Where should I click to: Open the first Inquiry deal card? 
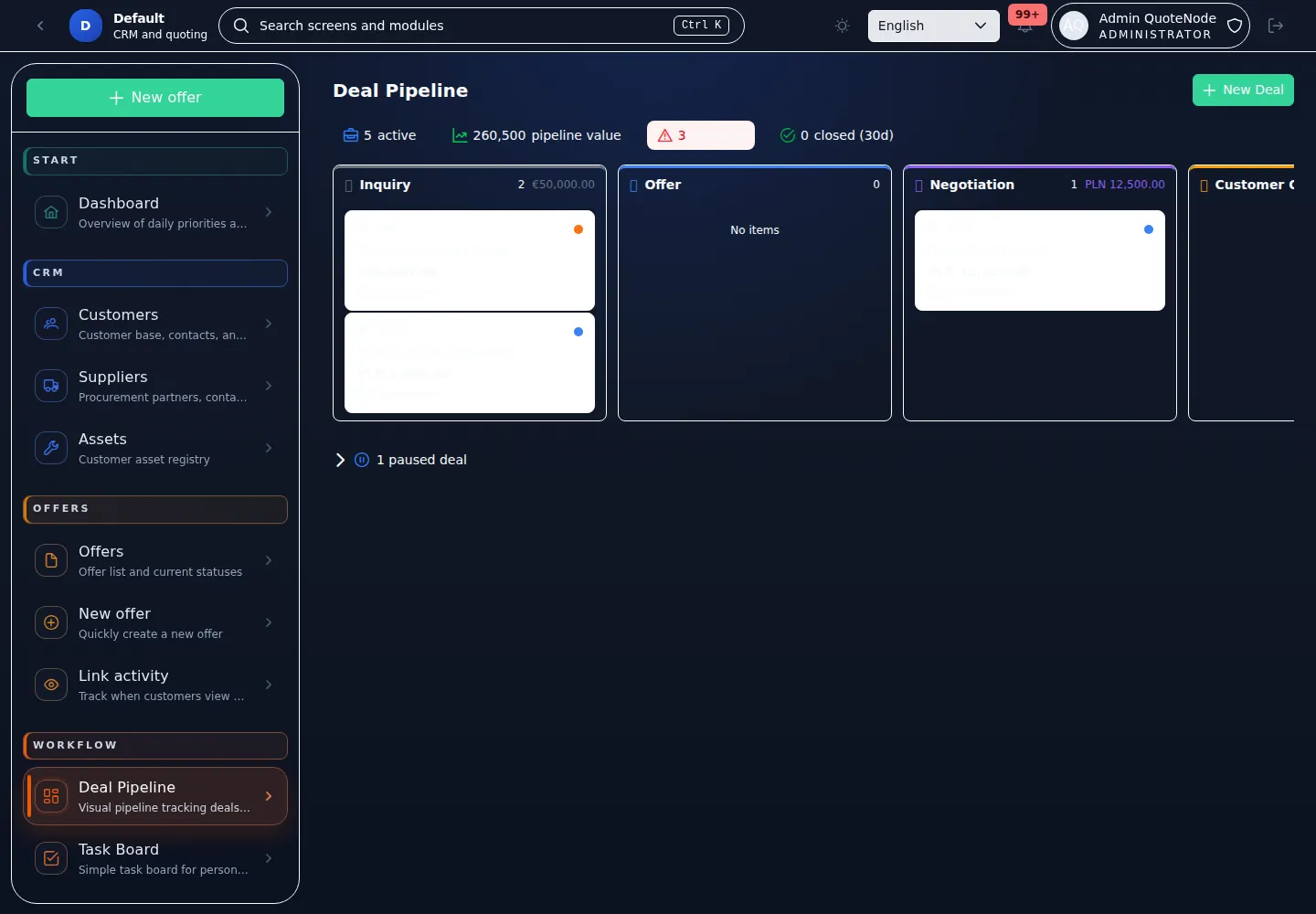click(x=470, y=260)
